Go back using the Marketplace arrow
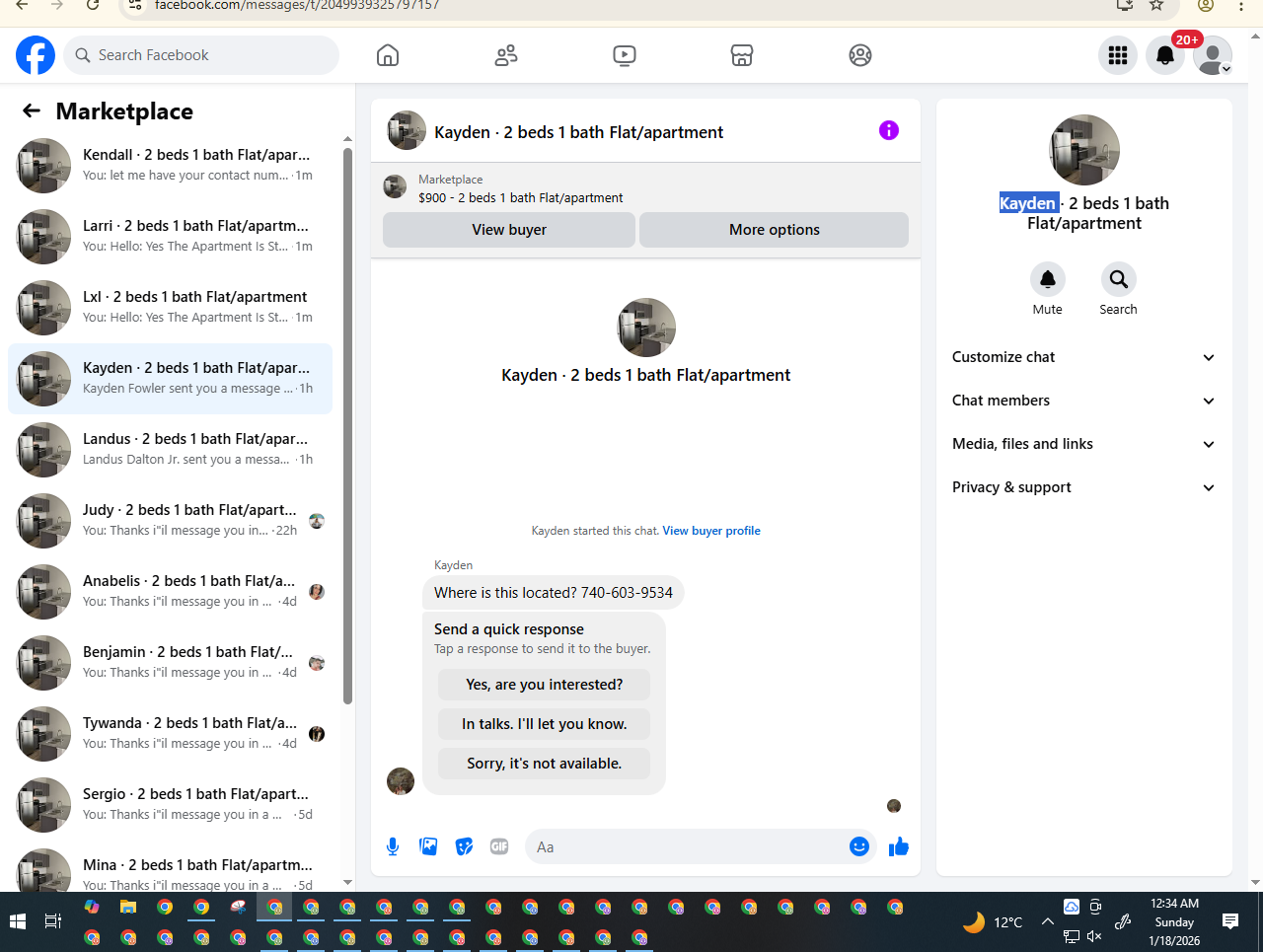This screenshot has height=952, width=1263. point(32,110)
